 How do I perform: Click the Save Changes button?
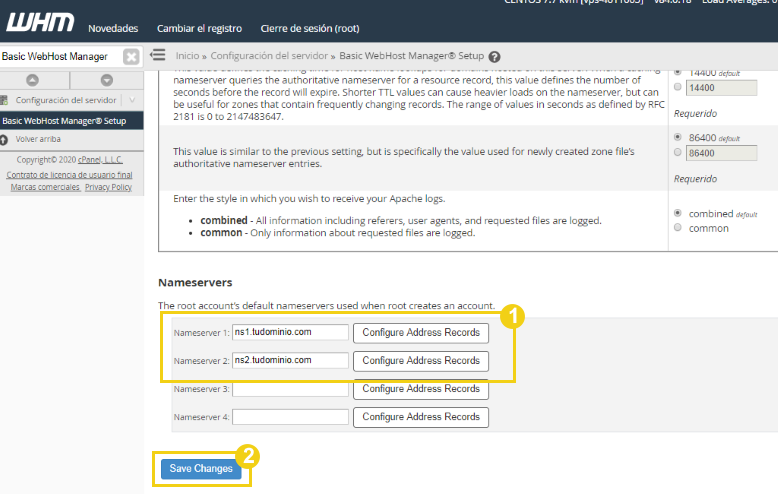pos(201,469)
